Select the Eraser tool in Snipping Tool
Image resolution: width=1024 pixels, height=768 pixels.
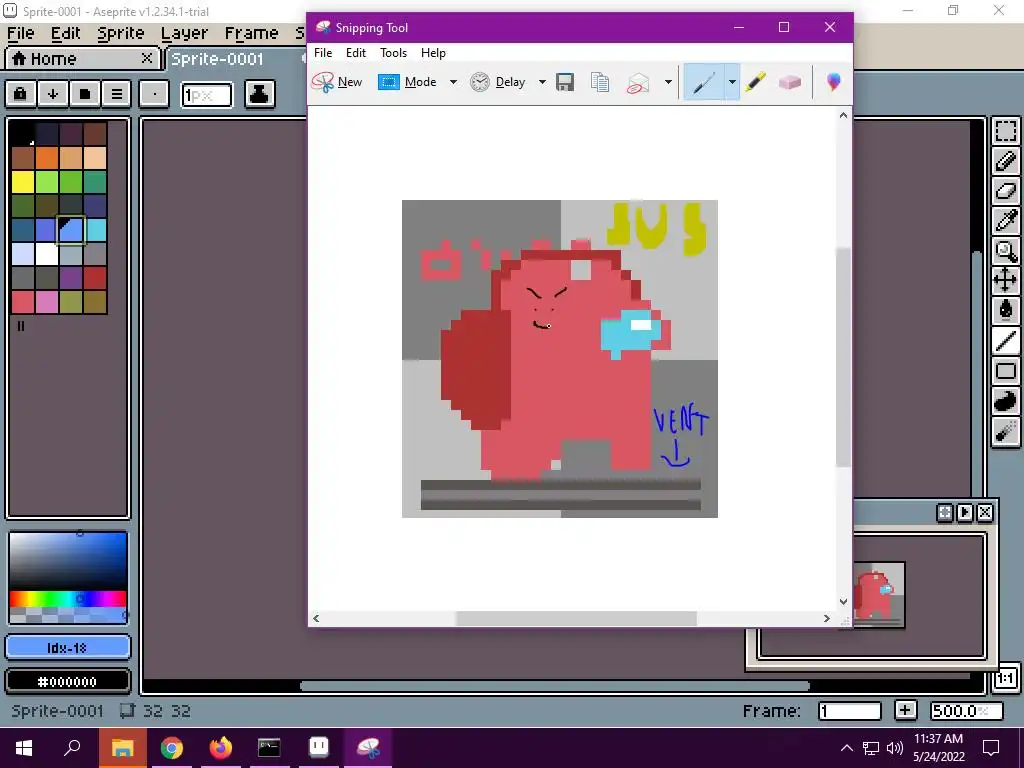pyautogui.click(x=790, y=82)
